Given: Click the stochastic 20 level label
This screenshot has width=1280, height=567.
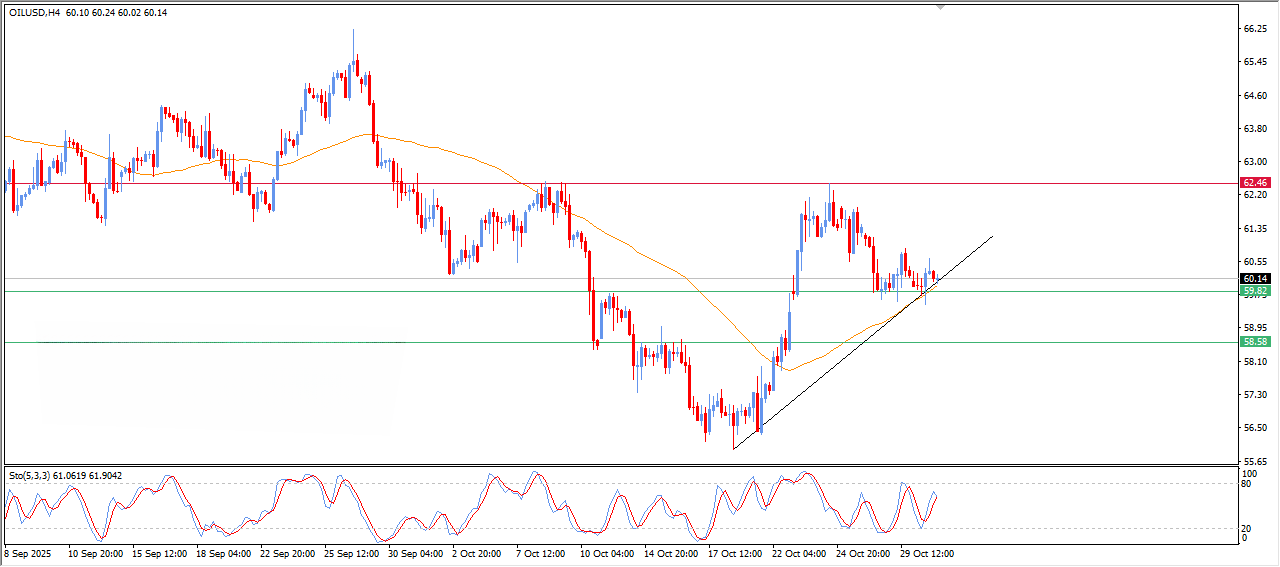Looking at the screenshot, I should pyautogui.click(x=1247, y=528).
